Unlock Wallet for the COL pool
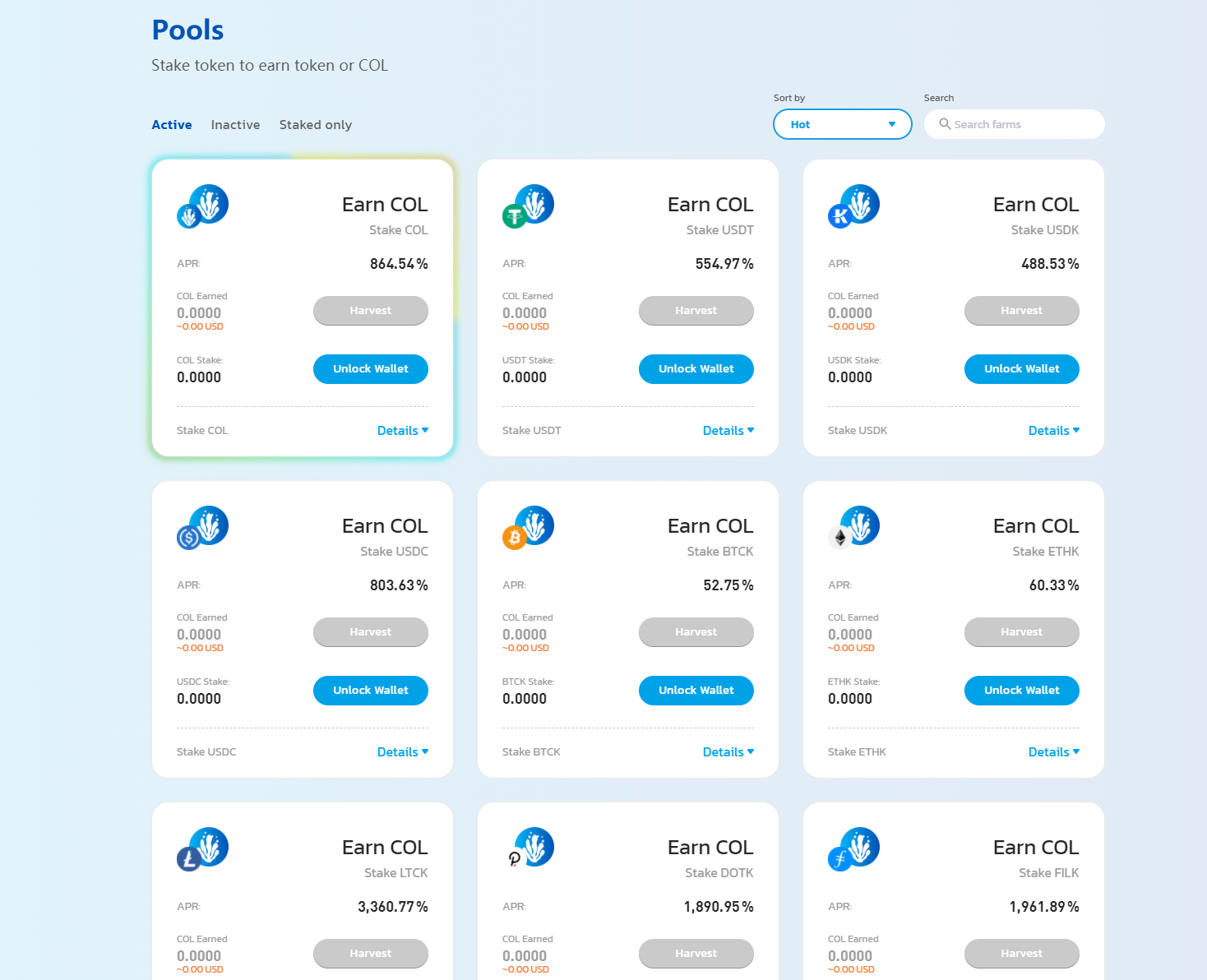 pyautogui.click(x=371, y=369)
